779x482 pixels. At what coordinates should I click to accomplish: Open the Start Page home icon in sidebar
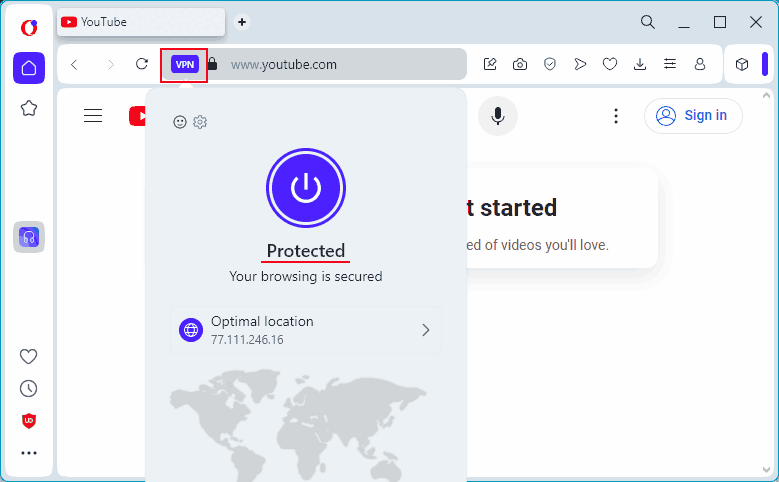pos(29,68)
